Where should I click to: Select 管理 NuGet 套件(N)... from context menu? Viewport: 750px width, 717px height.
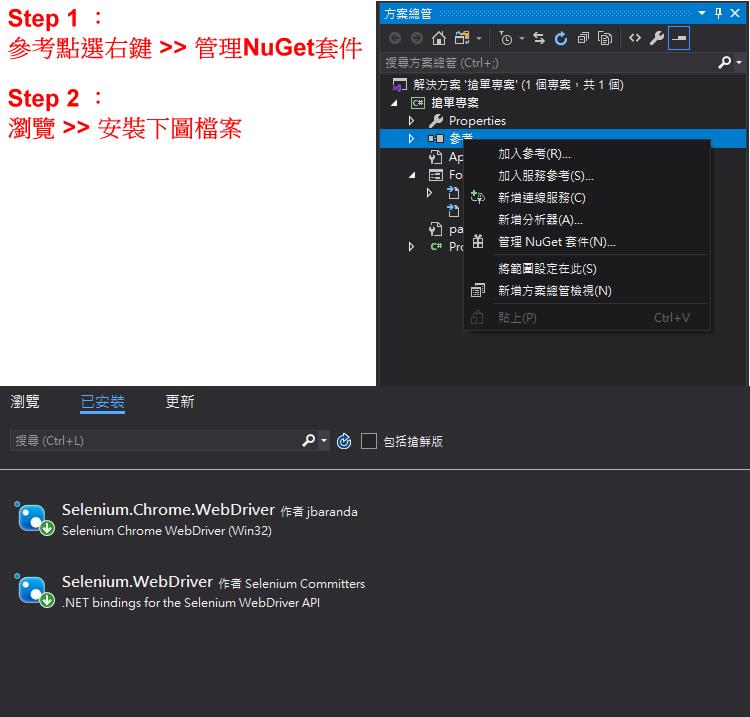point(556,242)
